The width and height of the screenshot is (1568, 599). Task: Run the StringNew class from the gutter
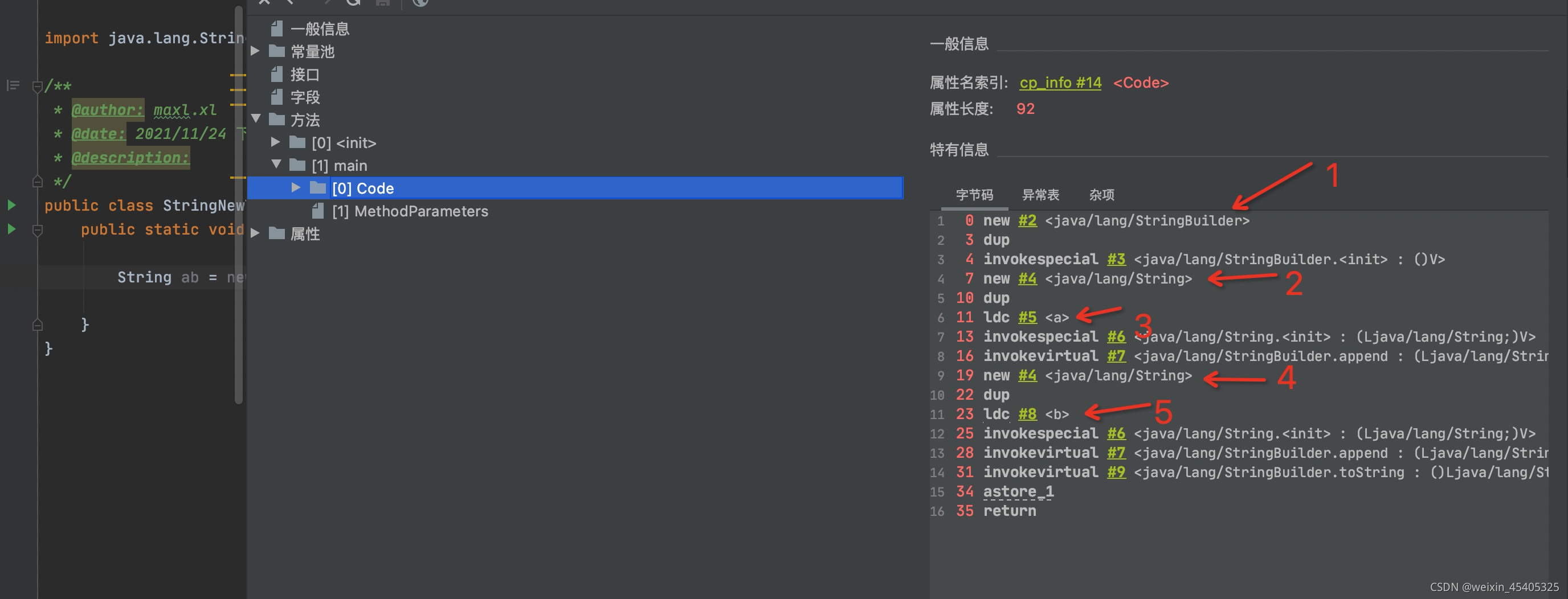11,205
